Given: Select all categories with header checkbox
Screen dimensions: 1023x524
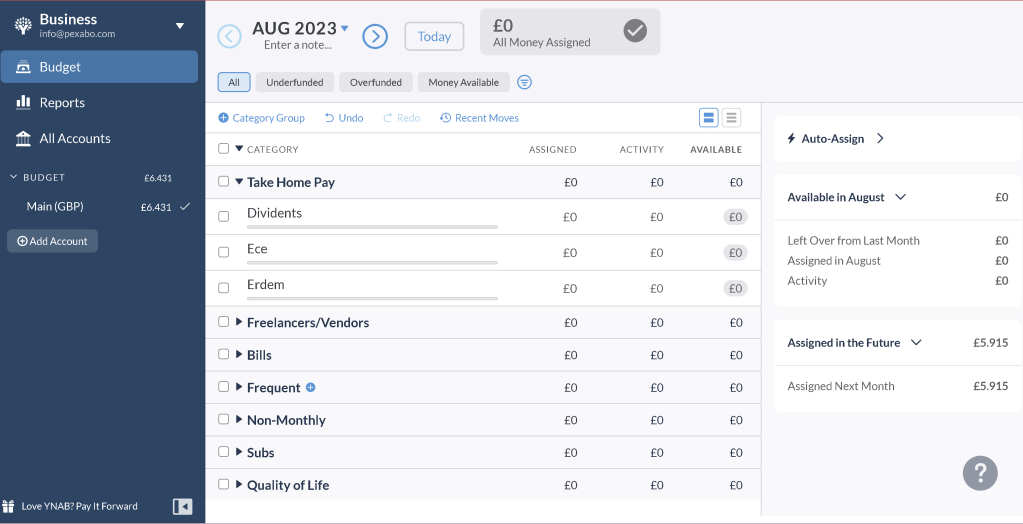Looking at the screenshot, I should point(223,149).
